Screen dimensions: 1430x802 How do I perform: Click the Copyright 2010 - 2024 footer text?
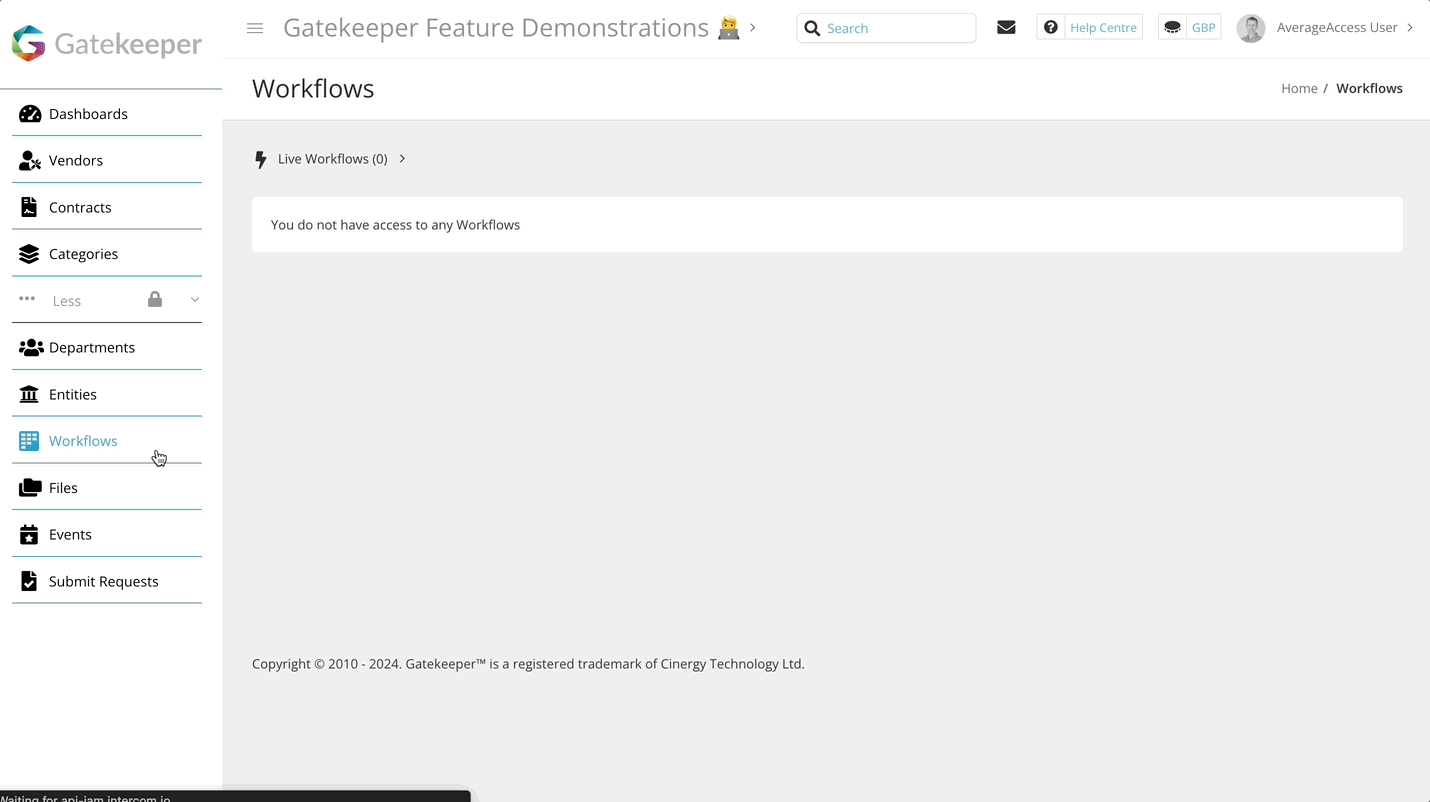(528, 664)
